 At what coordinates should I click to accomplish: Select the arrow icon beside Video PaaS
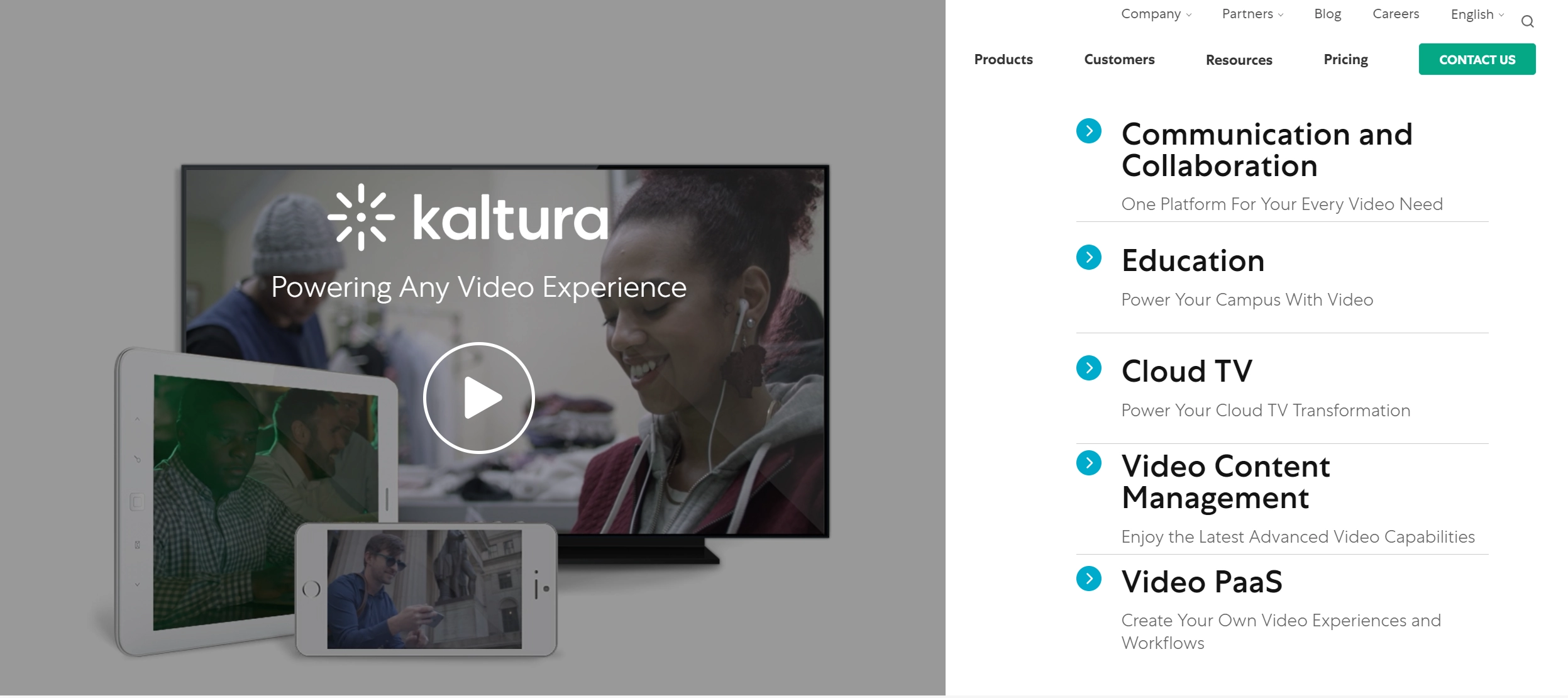(1088, 580)
